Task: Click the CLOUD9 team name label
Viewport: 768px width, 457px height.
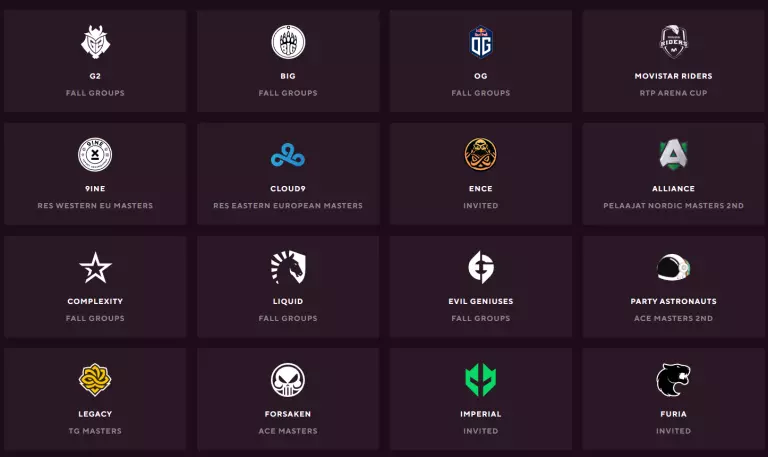Action: [288, 188]
